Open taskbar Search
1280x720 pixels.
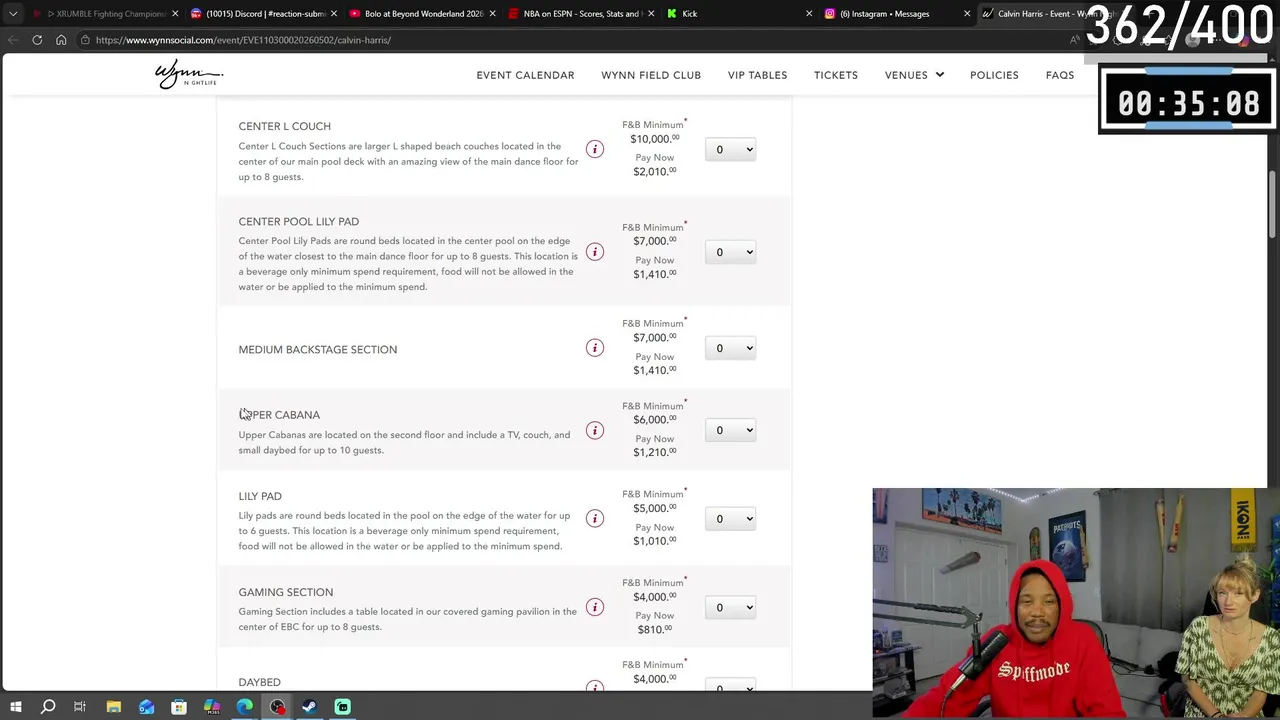48,707
